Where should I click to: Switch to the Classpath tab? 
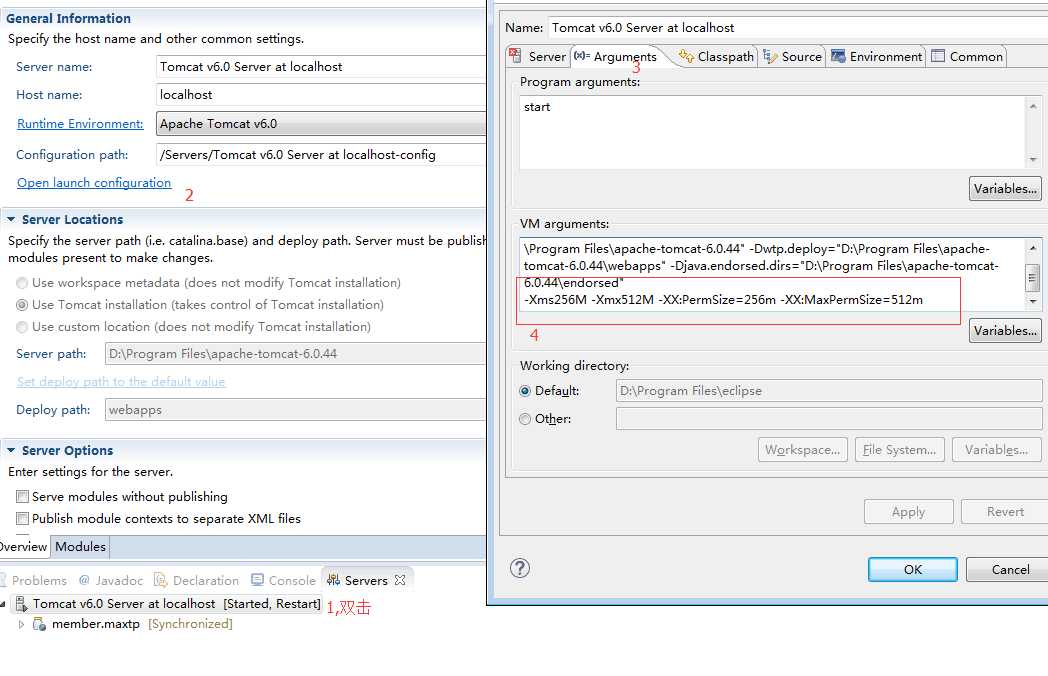(x=716, y=56)
